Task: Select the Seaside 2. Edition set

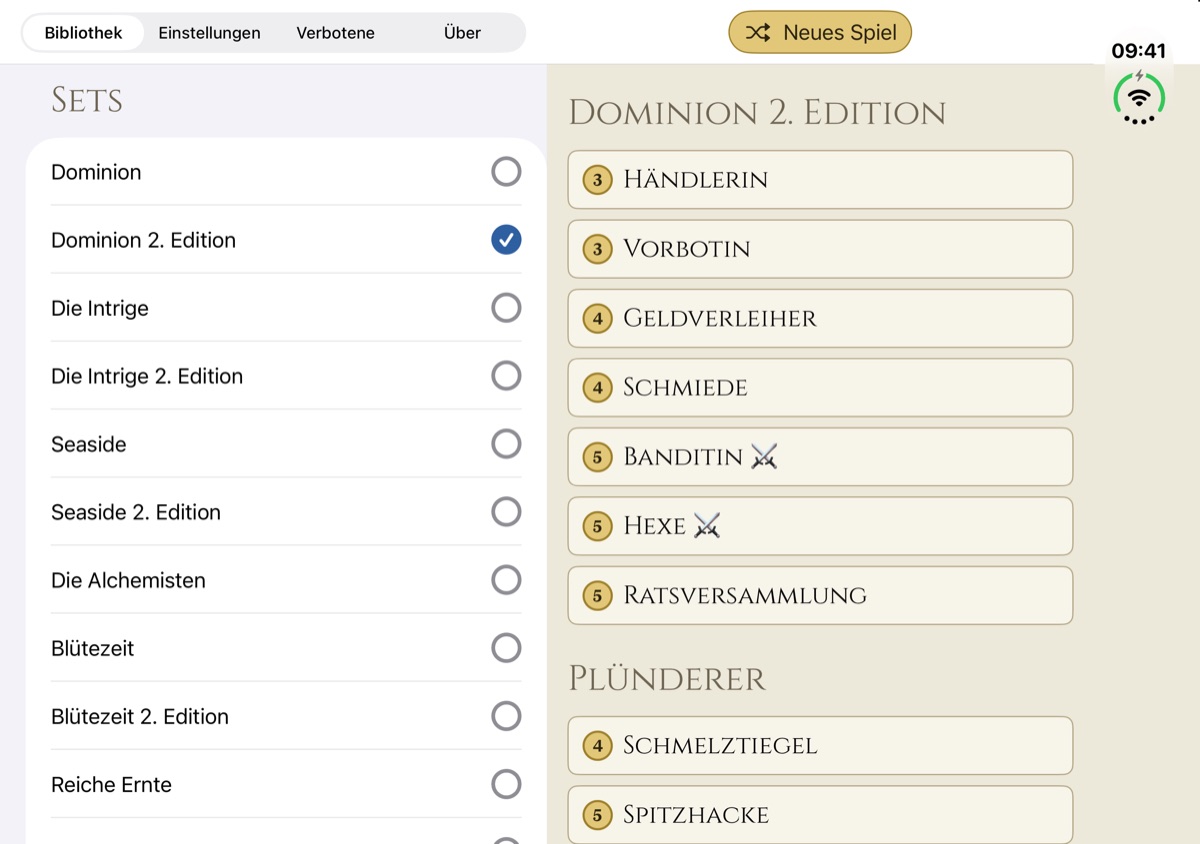Action: pyautogui.click(x=506, y=512)
